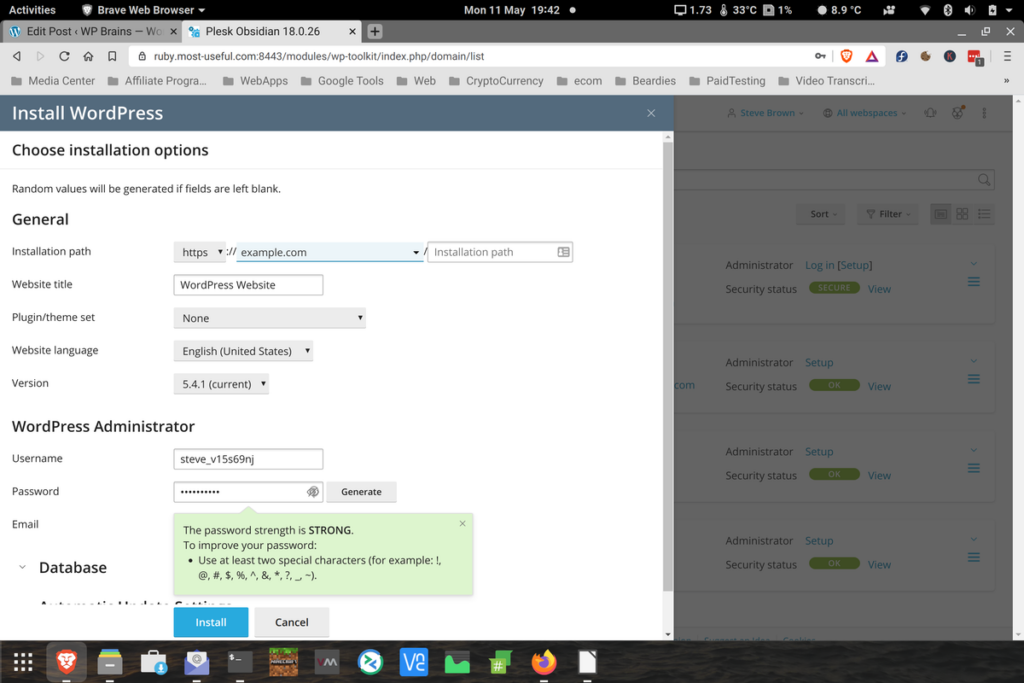Open the file manager drawer icon in the dock
The width and height of the screenshot is (1024, 683).
pos(110,662)
